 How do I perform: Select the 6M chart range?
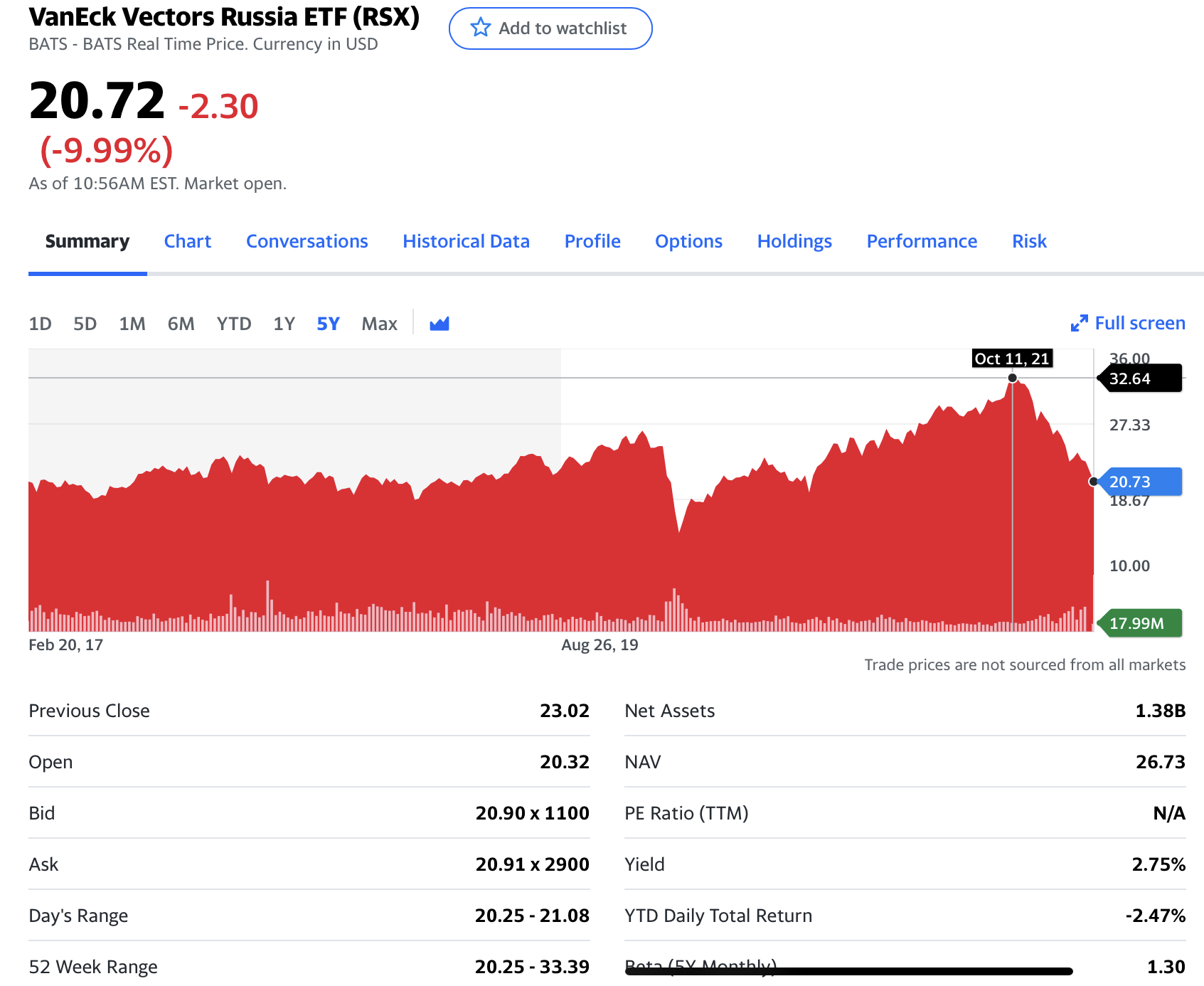[181, 324]
